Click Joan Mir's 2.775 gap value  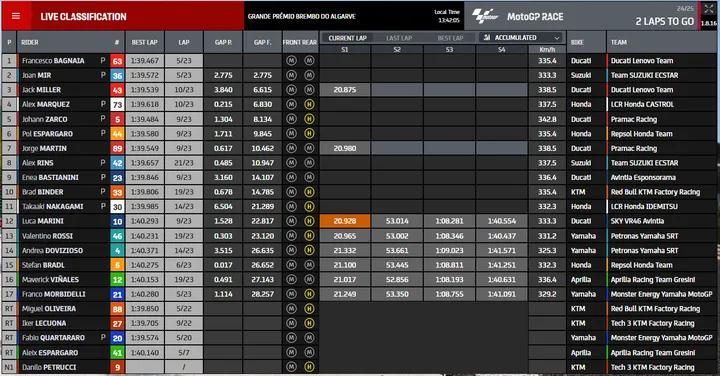pyautogui.click(x=223, y=75)
